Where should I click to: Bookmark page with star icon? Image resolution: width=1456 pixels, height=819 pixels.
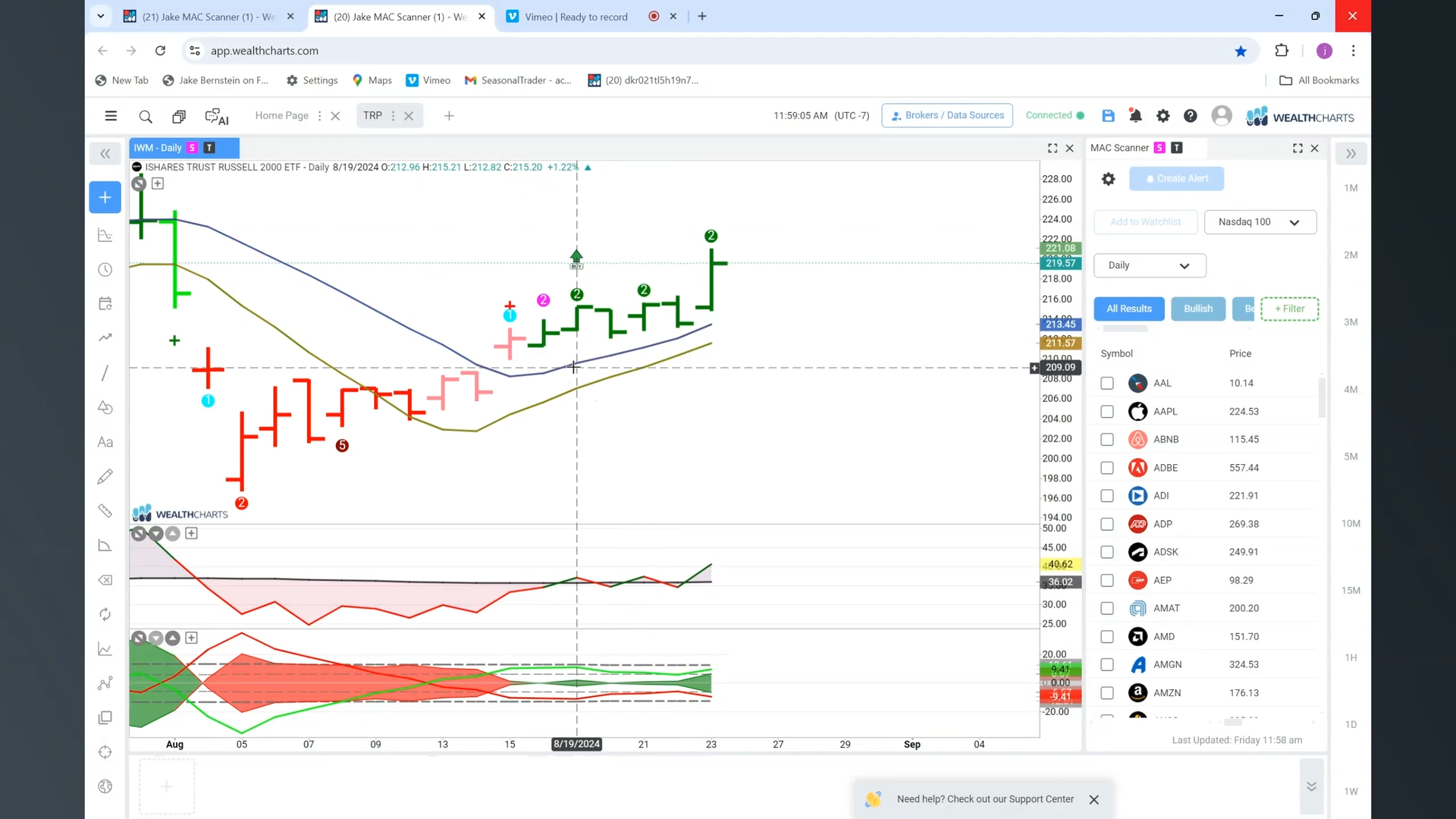point(1241,51)
